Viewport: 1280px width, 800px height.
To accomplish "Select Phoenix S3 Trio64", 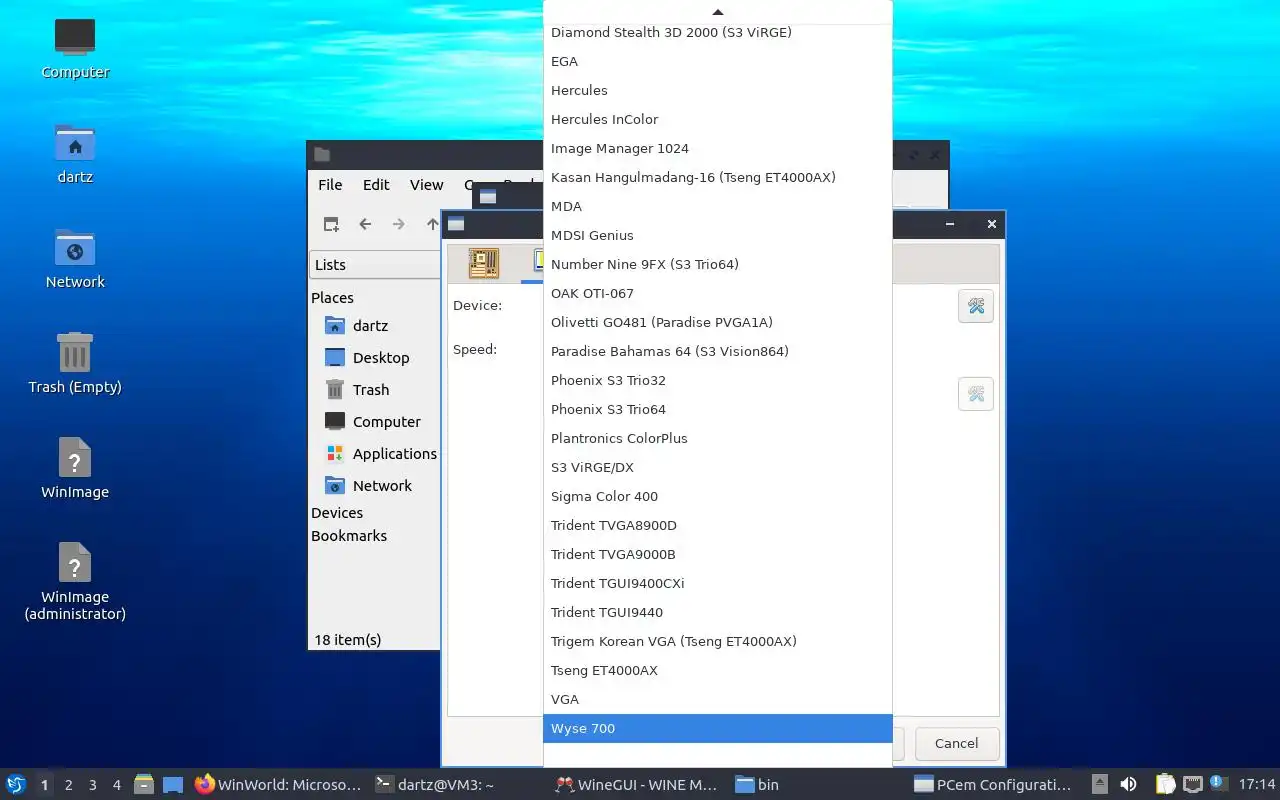I will 718,409.
